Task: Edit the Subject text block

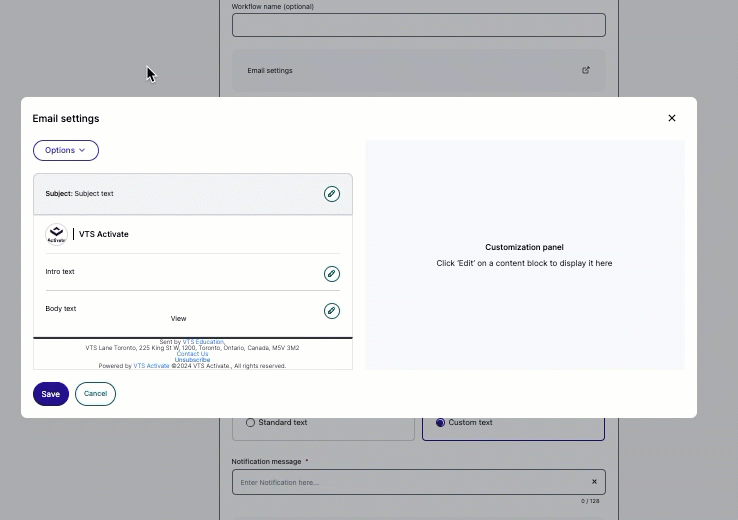Action: [x=332, y=194]
